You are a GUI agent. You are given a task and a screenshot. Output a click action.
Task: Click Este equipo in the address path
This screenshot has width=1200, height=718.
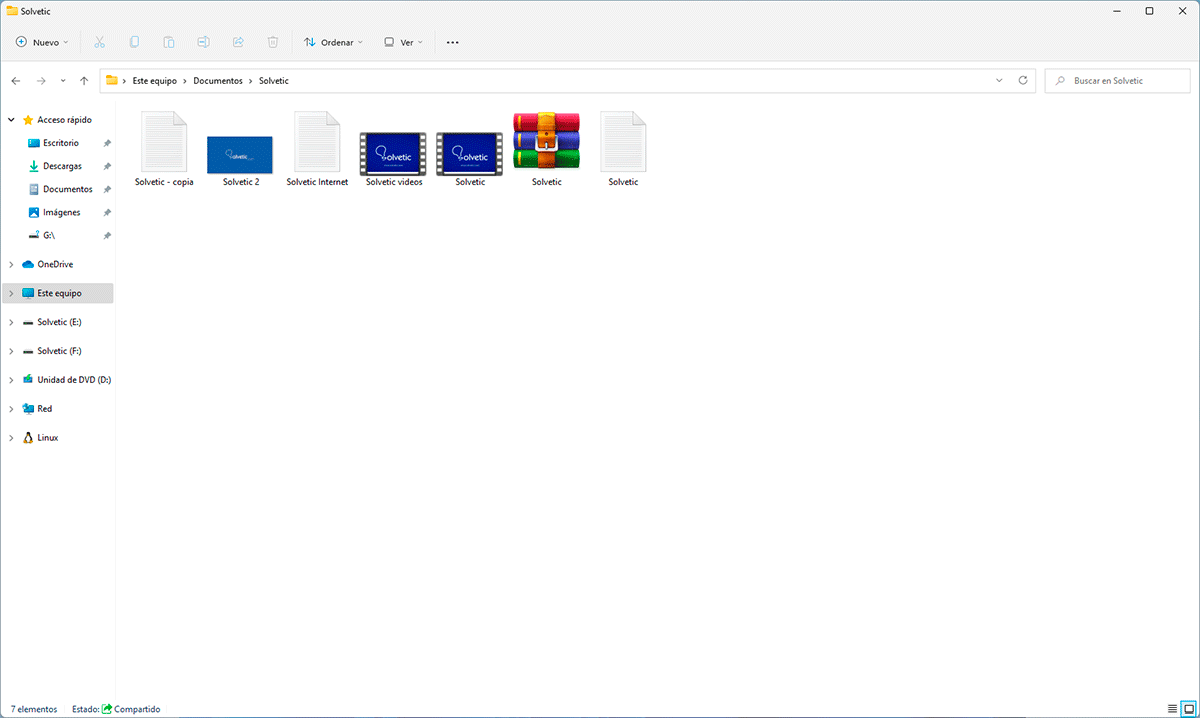155,80
